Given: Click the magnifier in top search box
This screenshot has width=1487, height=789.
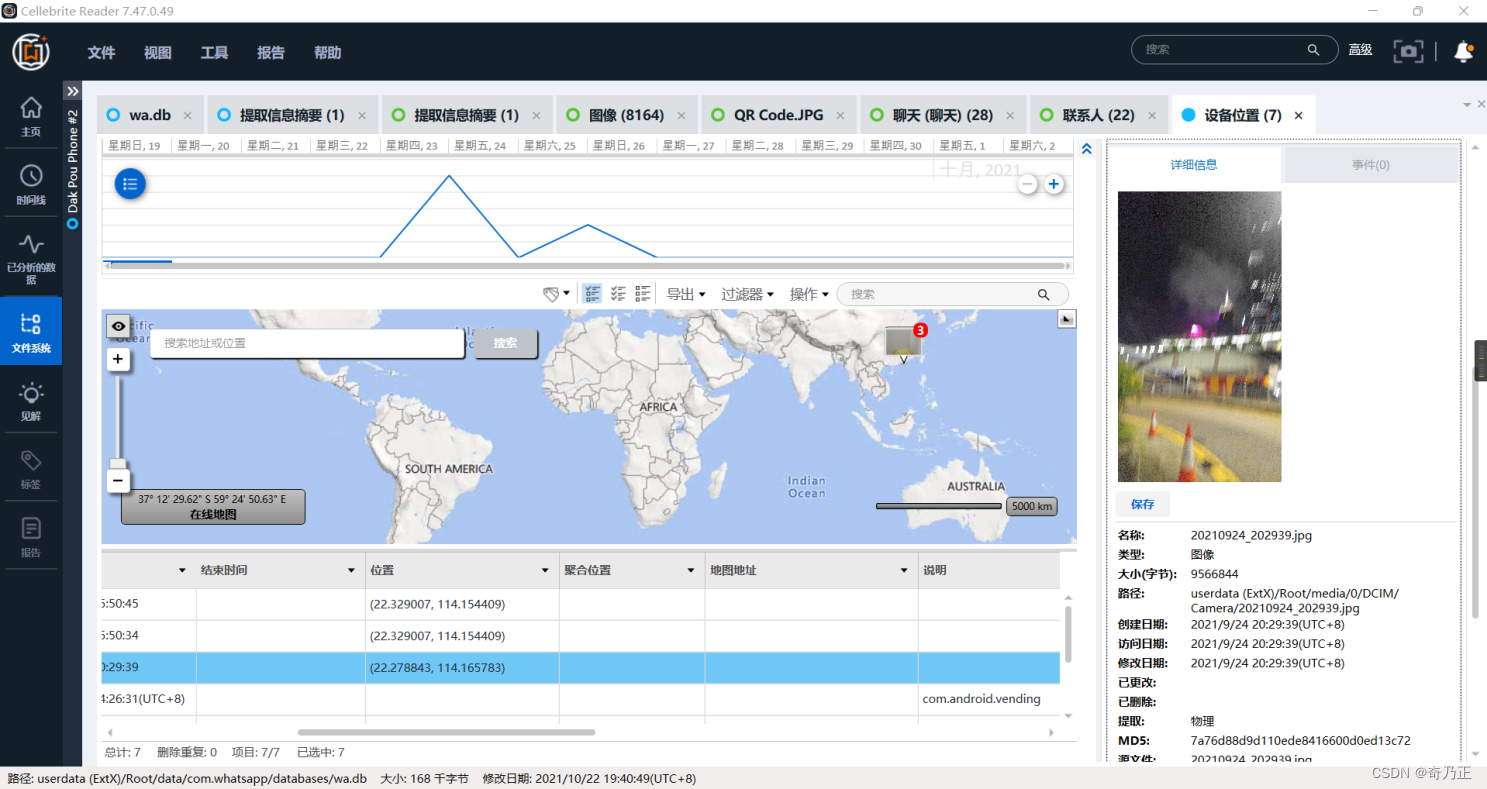Looking at the screenshot, I should click(1314, 50).
